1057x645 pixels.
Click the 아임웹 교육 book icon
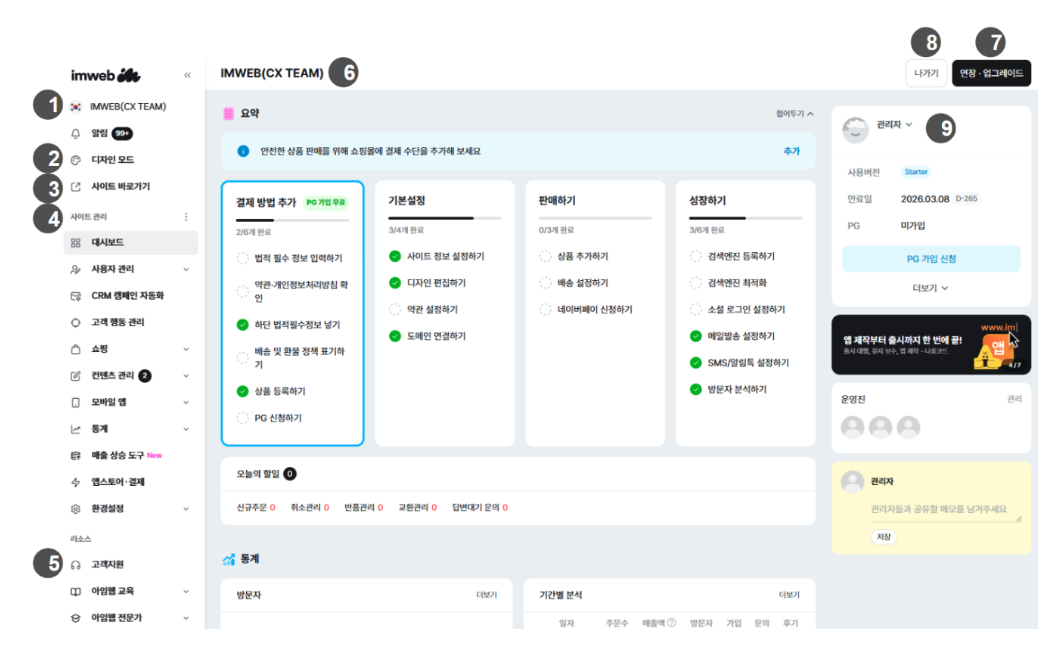coord(76,591)
